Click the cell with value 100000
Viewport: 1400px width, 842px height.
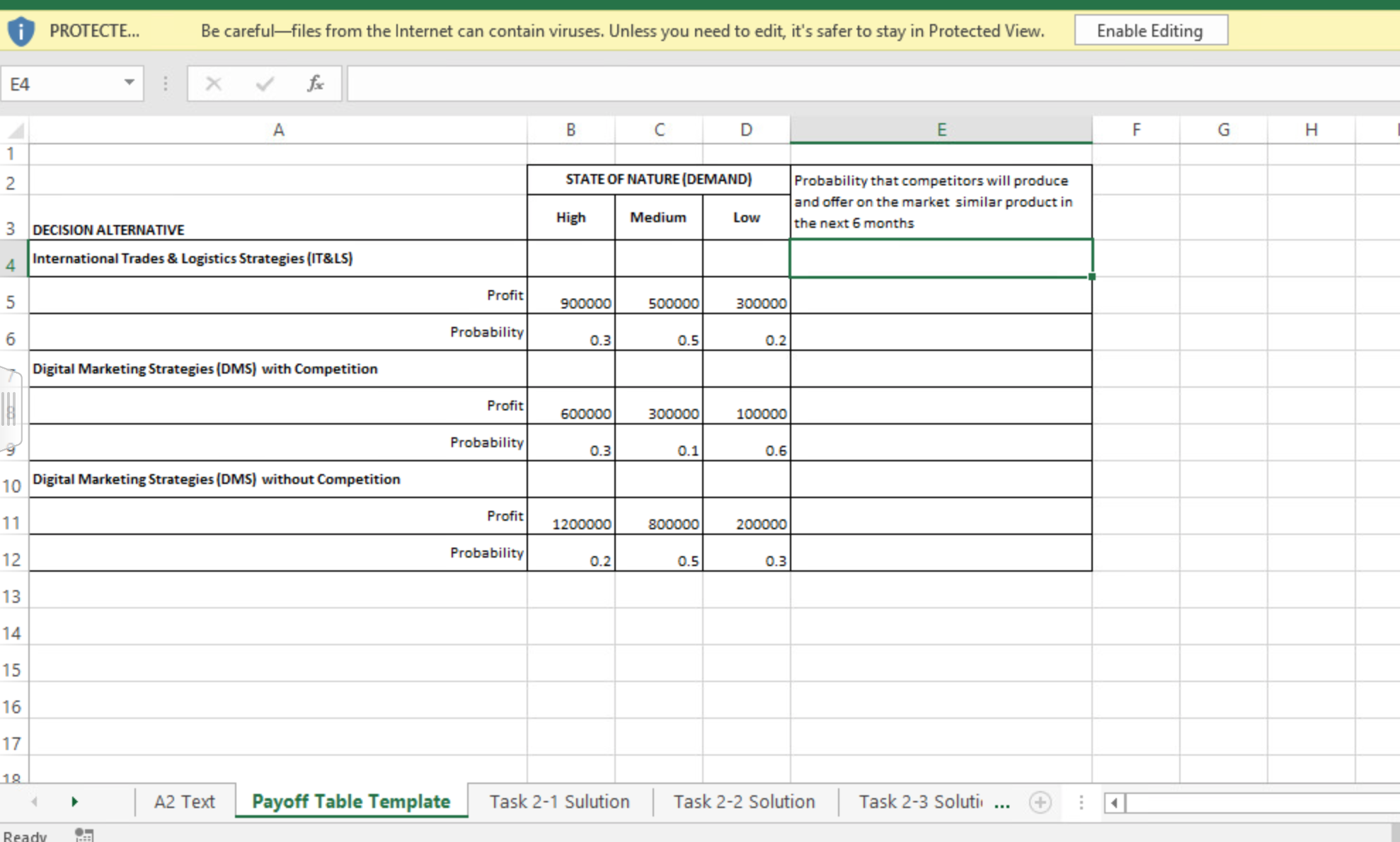coord(747,406)
